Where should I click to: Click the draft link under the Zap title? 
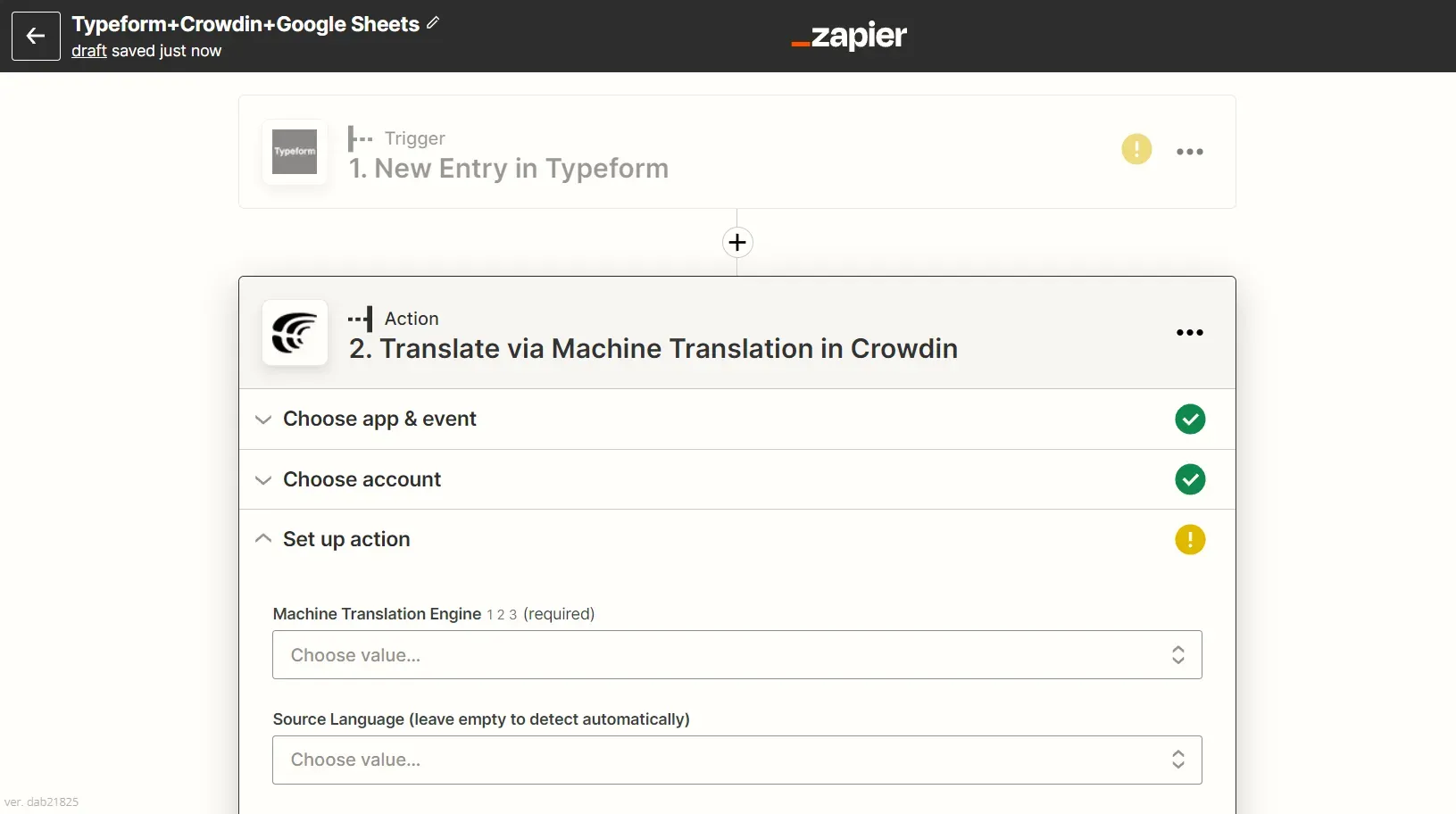pos(88,51)
